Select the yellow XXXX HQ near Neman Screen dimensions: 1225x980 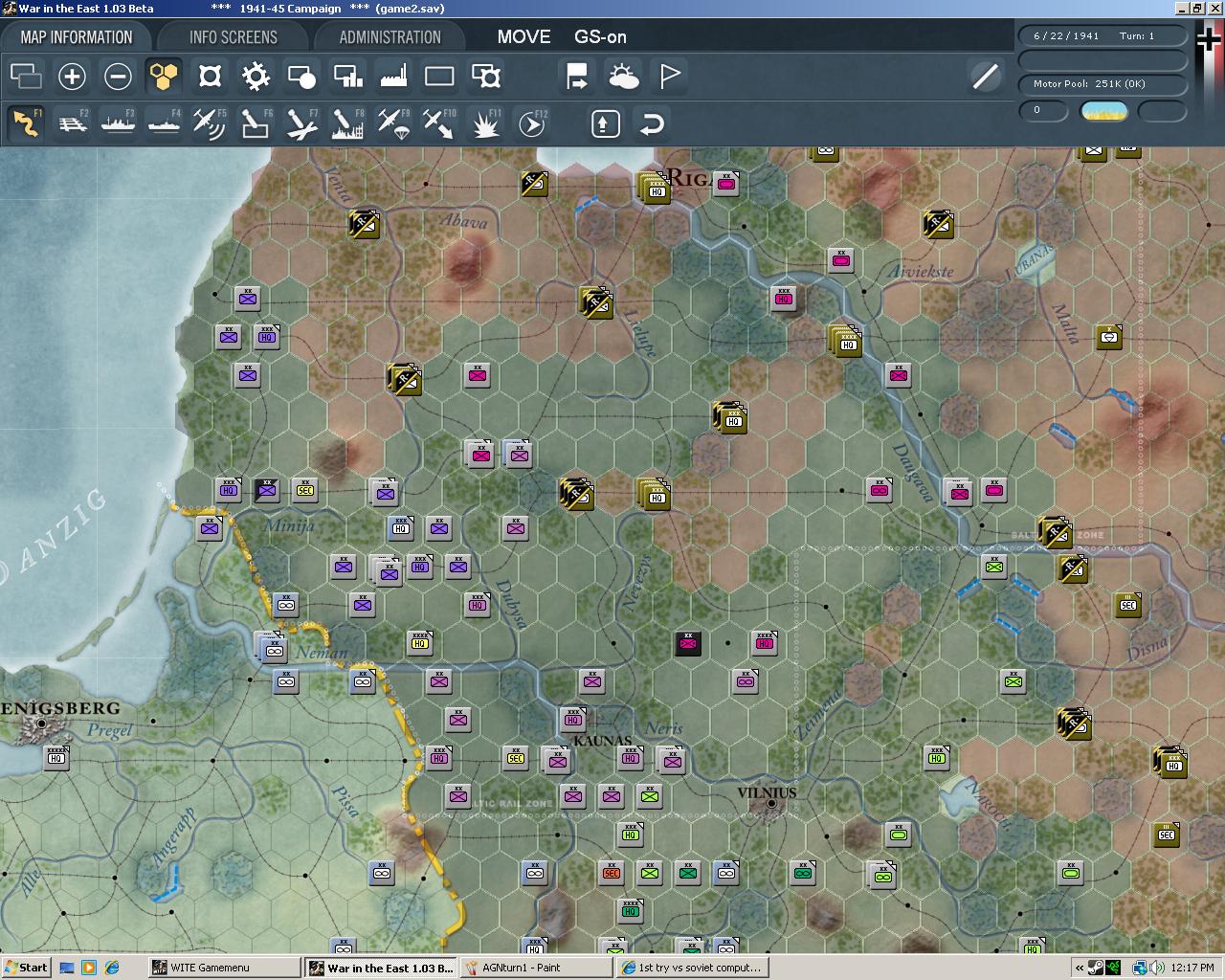pyautogui.click(x=419, y=642)
